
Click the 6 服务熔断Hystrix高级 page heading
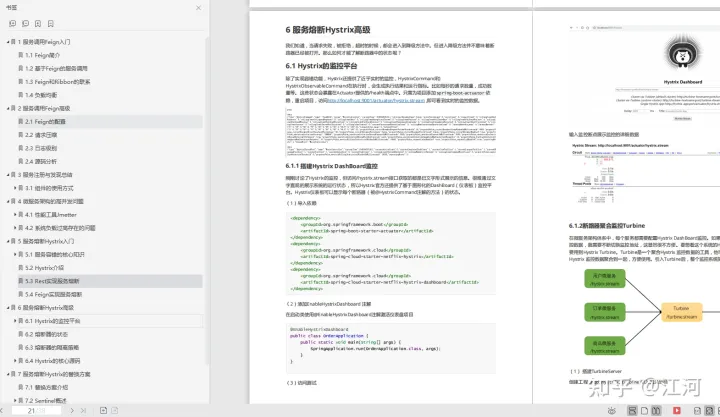pyautogui.click(x=328, y=30)
